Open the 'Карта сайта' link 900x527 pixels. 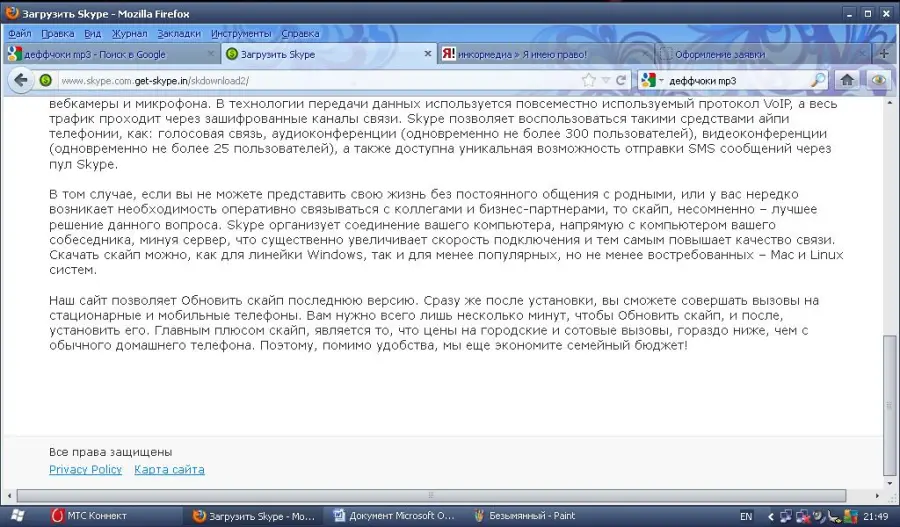(169, 470)
